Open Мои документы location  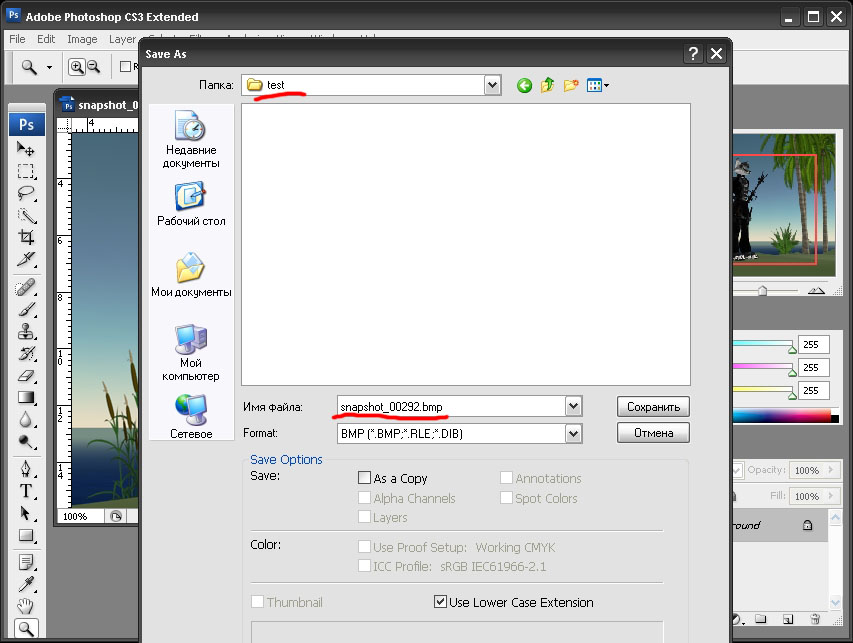[x=190, y=275]
